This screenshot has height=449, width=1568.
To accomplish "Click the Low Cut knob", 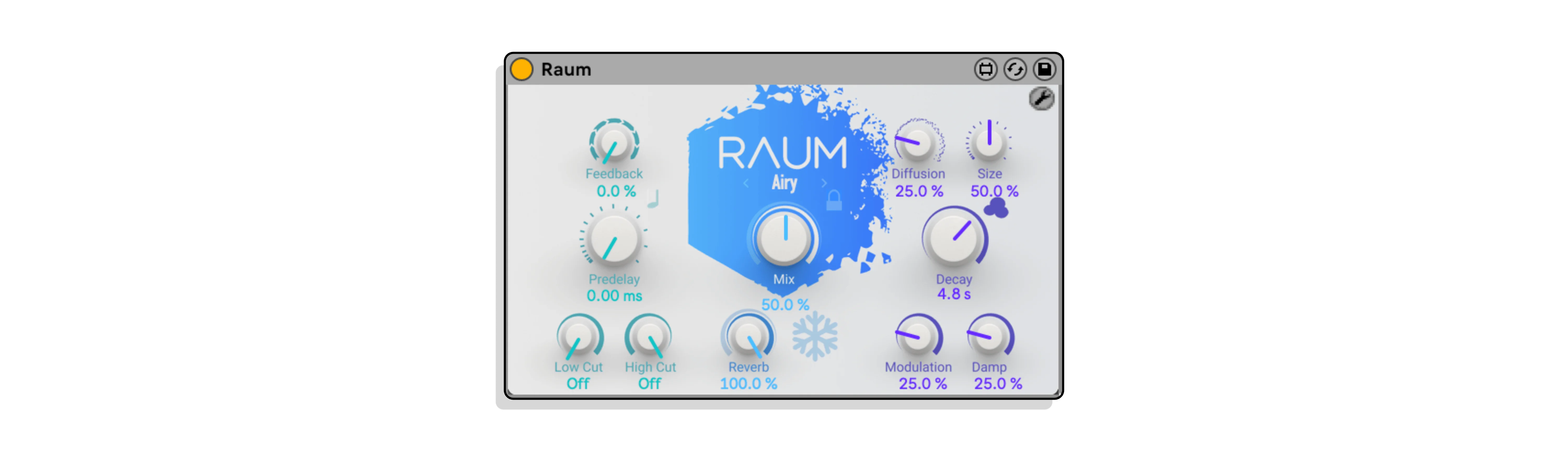I will pyautogui.click(x=579, y=336).
